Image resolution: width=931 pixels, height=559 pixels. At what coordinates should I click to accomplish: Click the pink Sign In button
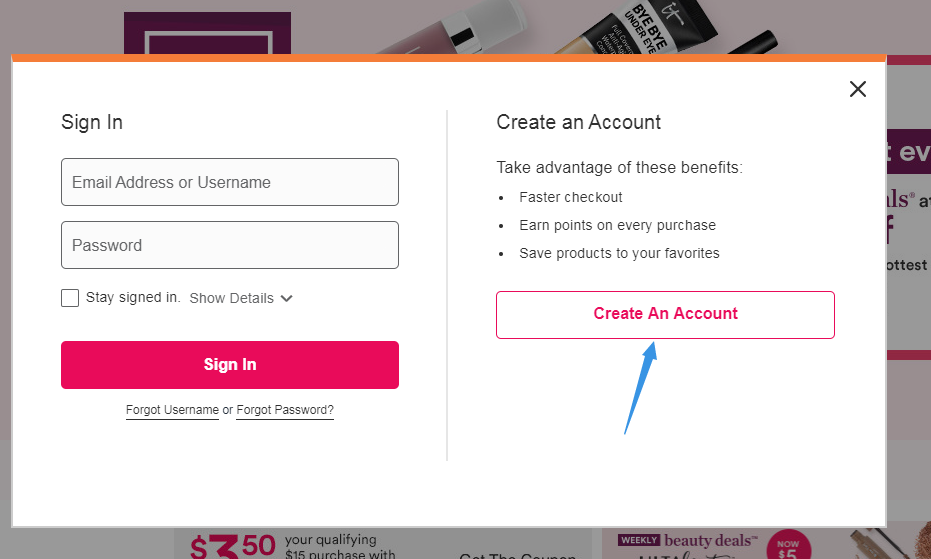[x=230, y=365]
